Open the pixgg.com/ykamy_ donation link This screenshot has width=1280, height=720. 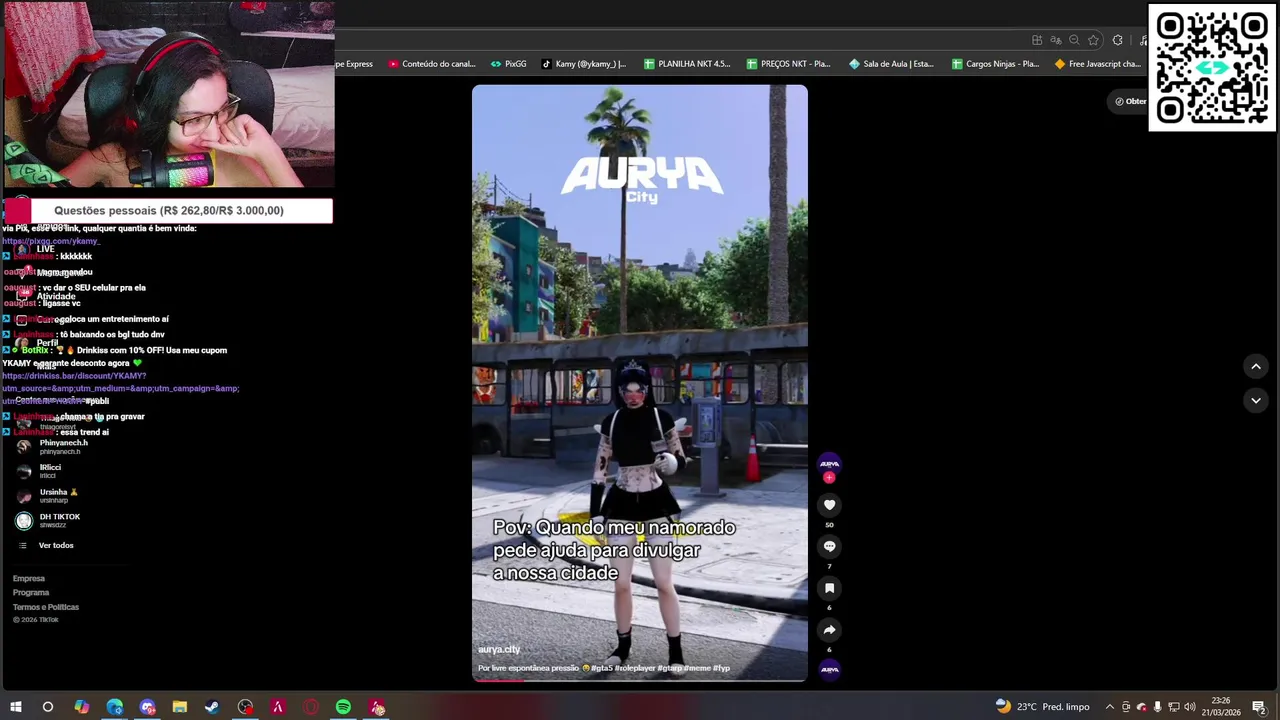coord(51,241)
